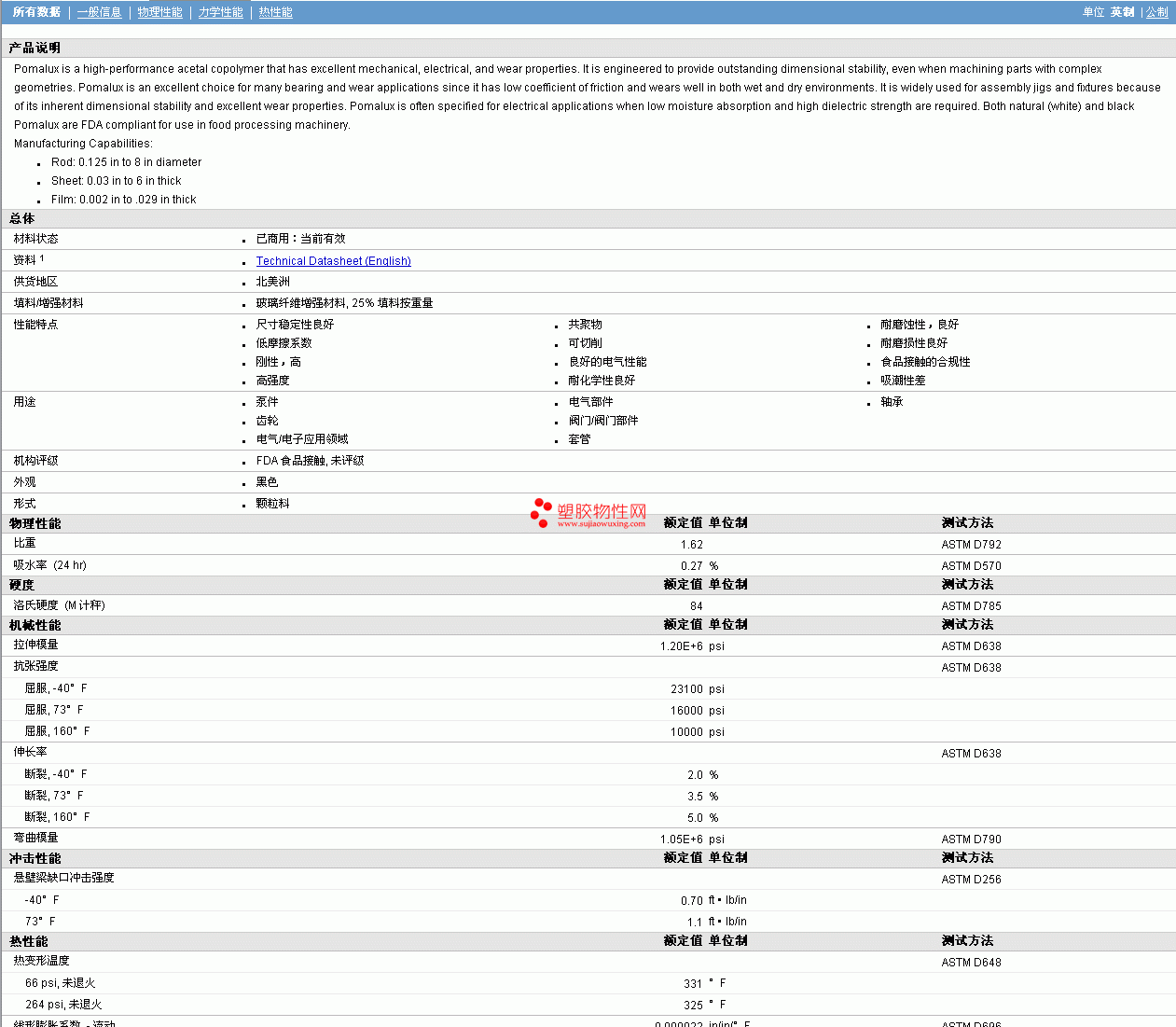Click the 耐磨损性良好 feature
The image size is (1176, 1027).
tap(915, 343)
